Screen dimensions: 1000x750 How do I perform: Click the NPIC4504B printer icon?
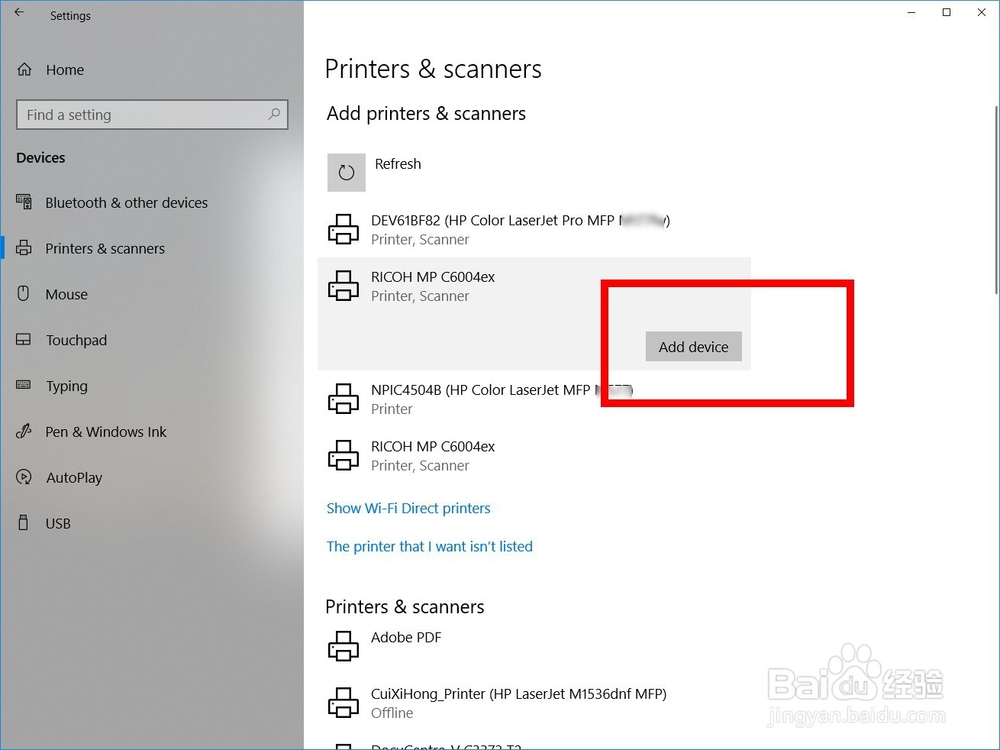(344, 399)
